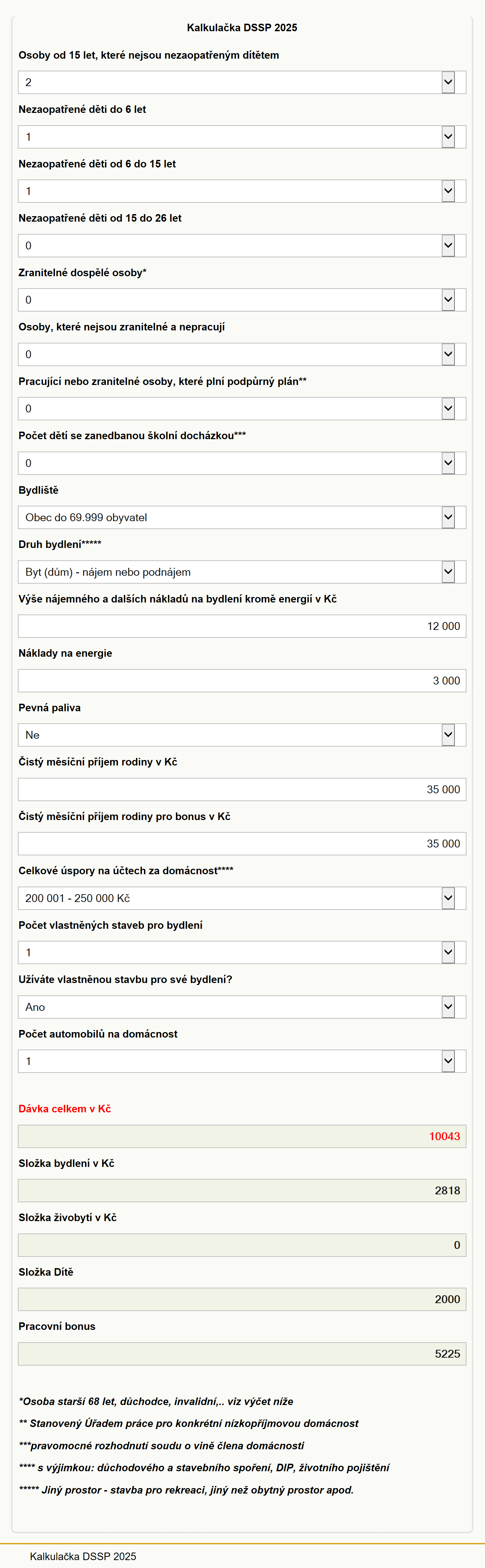
Task: Select the Bydliště dropdown showing 'Obec do 69.999 obyvatel'
Action: pos(242,517)
